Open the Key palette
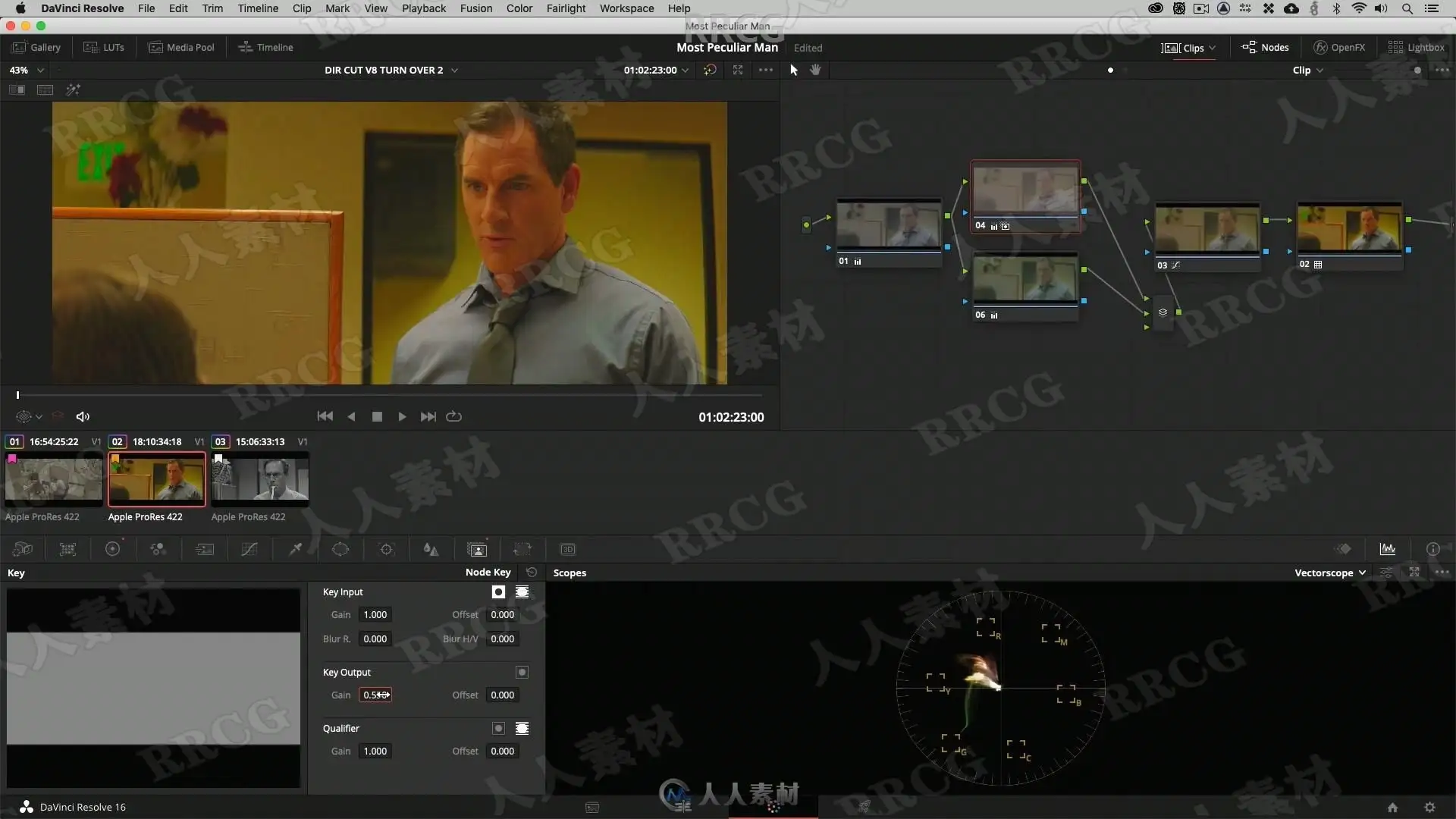The image size is (1456, 819). click(477, 549)
